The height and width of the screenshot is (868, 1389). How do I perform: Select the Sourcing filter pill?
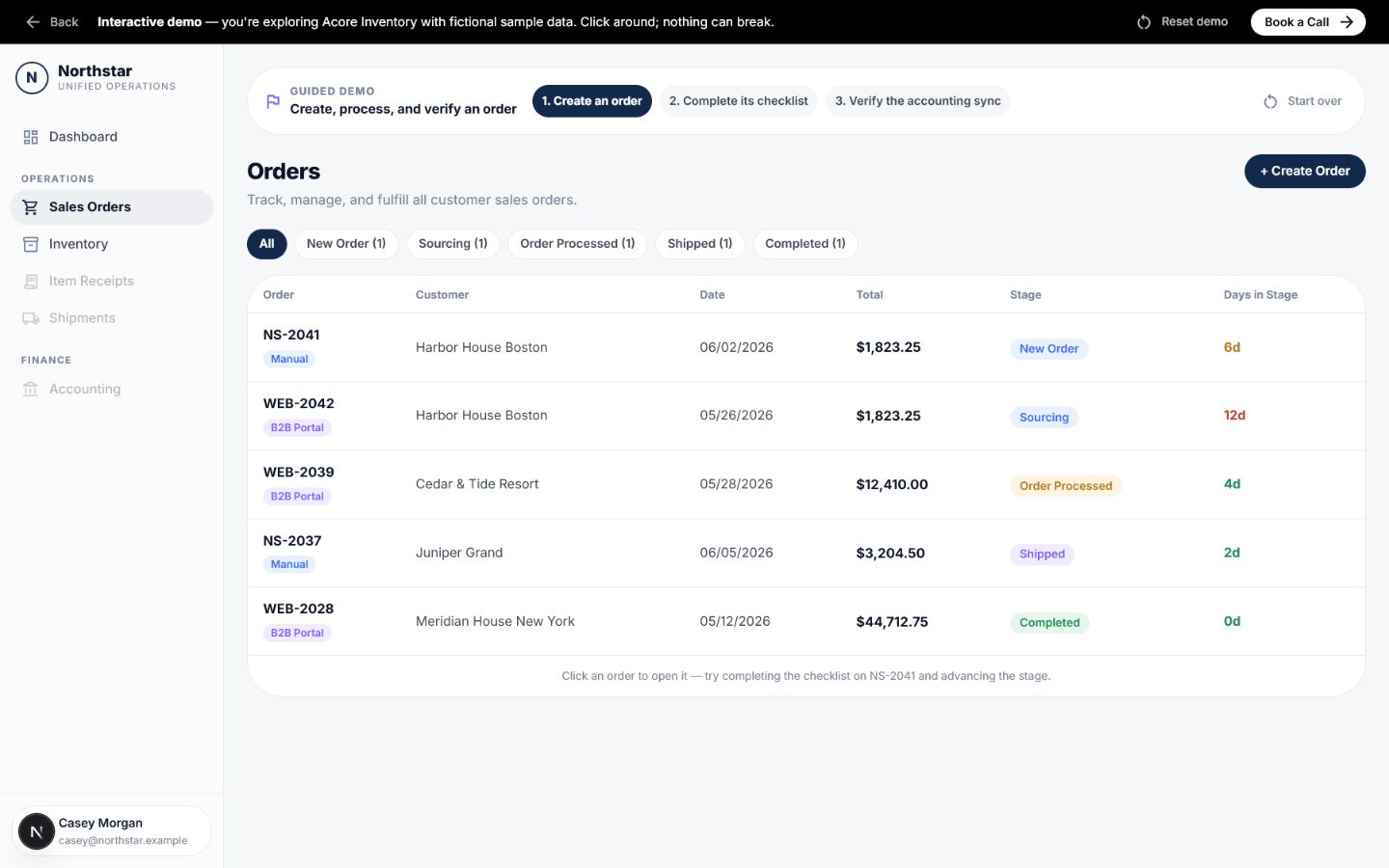click(453, 244)
